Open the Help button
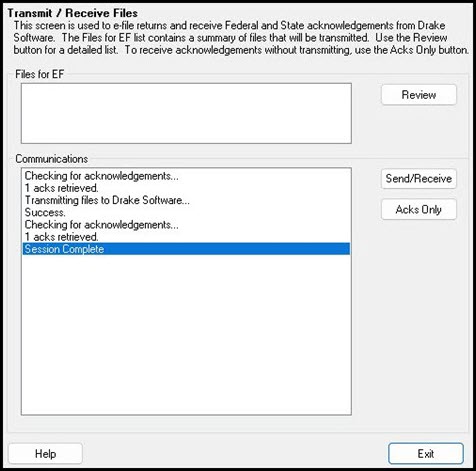The image size is (476, 471). [x=45, y=454]
